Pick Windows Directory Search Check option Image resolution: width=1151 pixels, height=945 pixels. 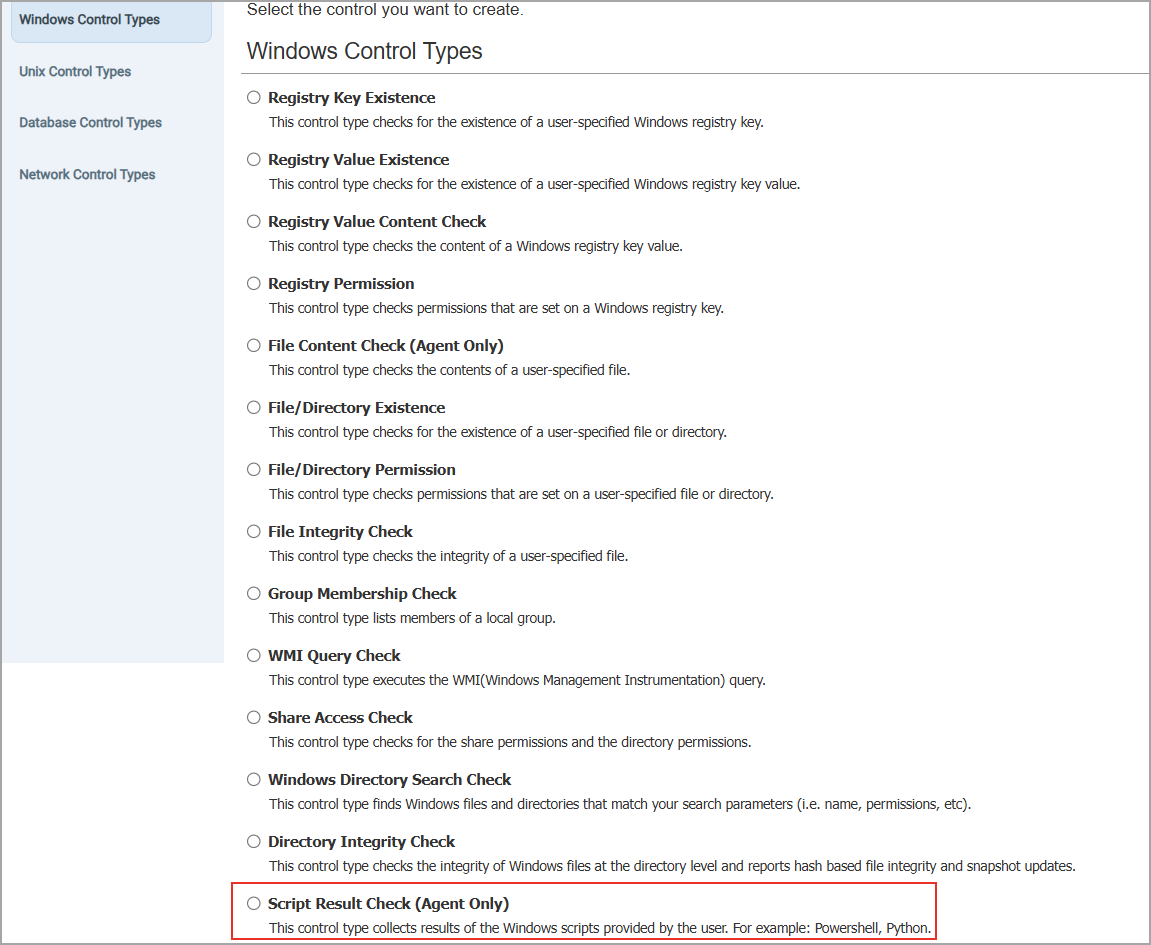point(253,779)
